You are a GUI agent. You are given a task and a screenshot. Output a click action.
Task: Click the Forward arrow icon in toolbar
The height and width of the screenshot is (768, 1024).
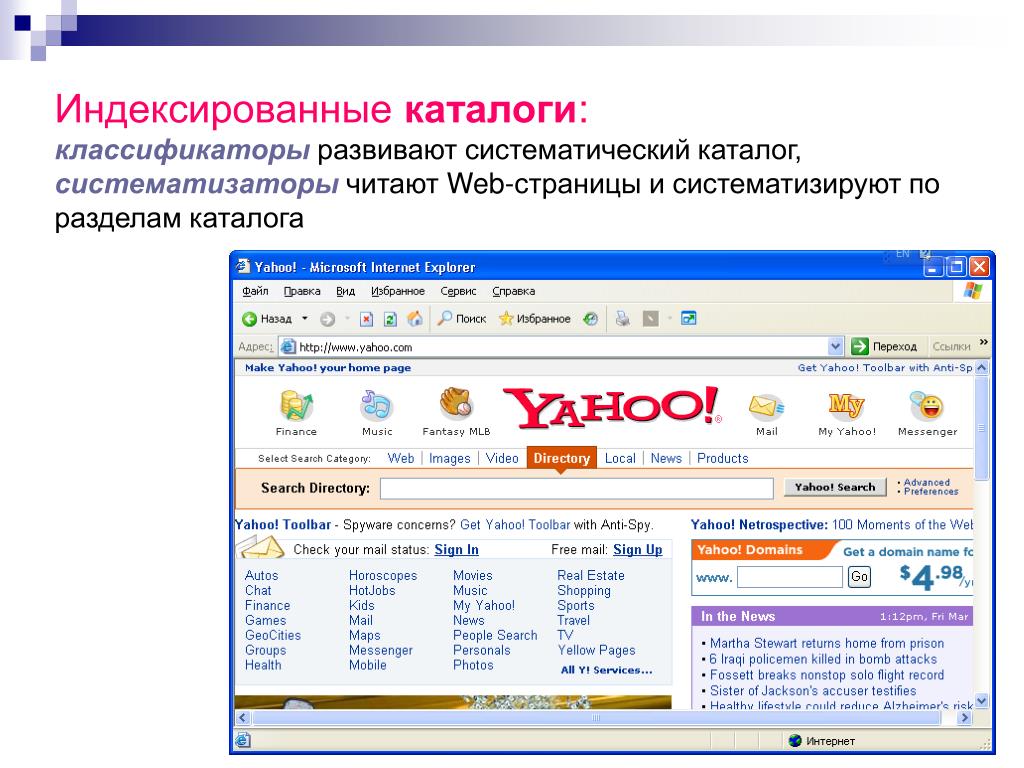point(327,319)
